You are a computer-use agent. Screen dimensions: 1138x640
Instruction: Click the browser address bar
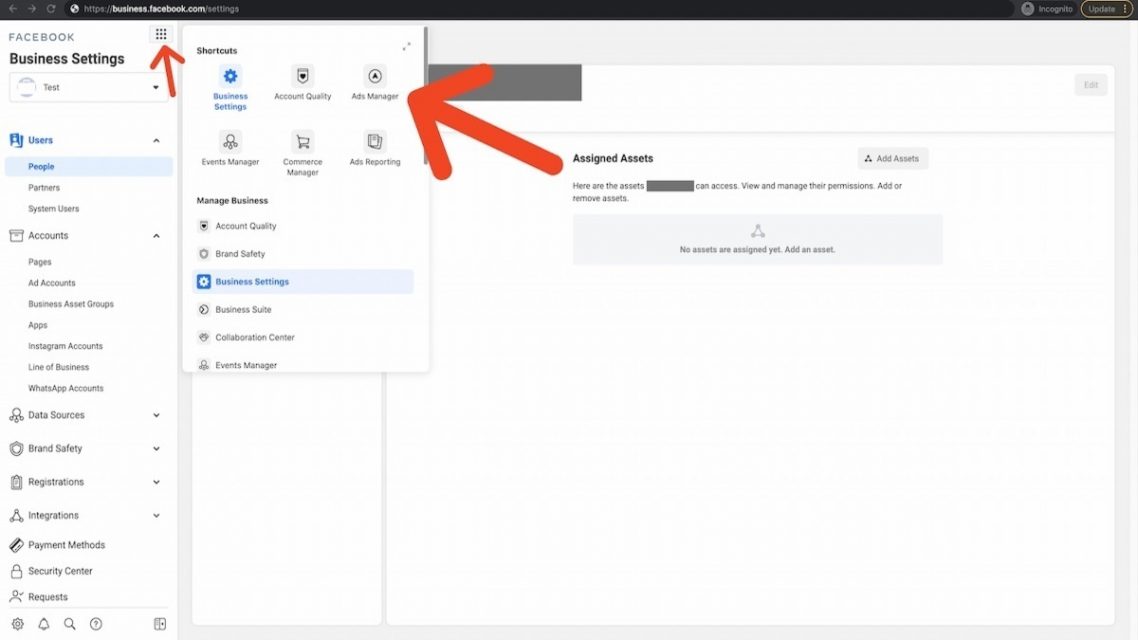[539, 9]
